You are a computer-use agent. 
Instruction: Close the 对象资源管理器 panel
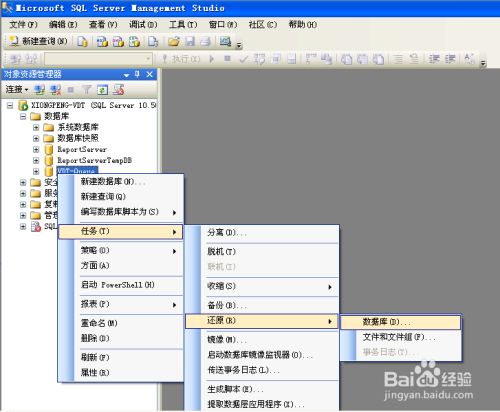pyautogui.click(x=150, y=74)
